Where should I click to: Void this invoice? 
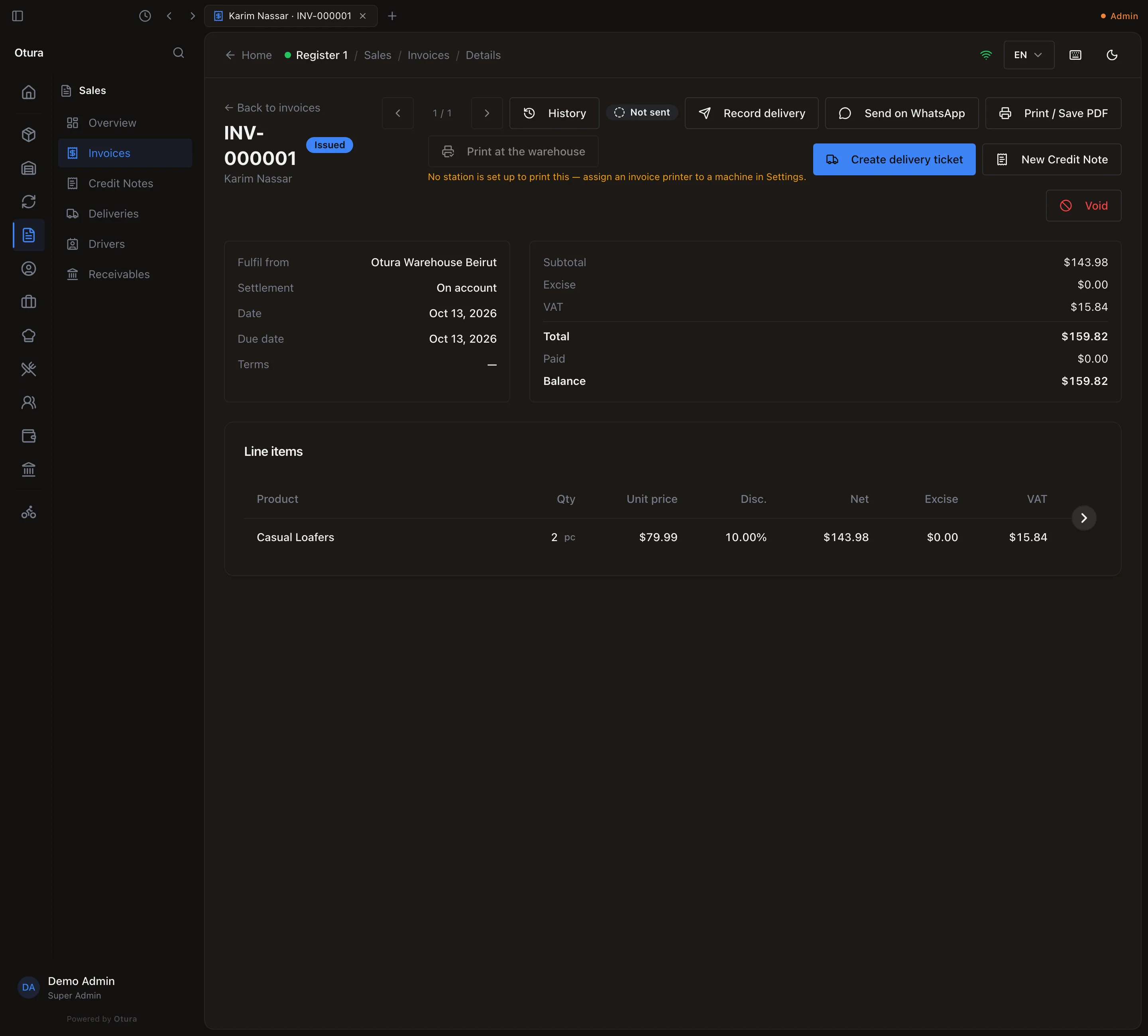1083,206
